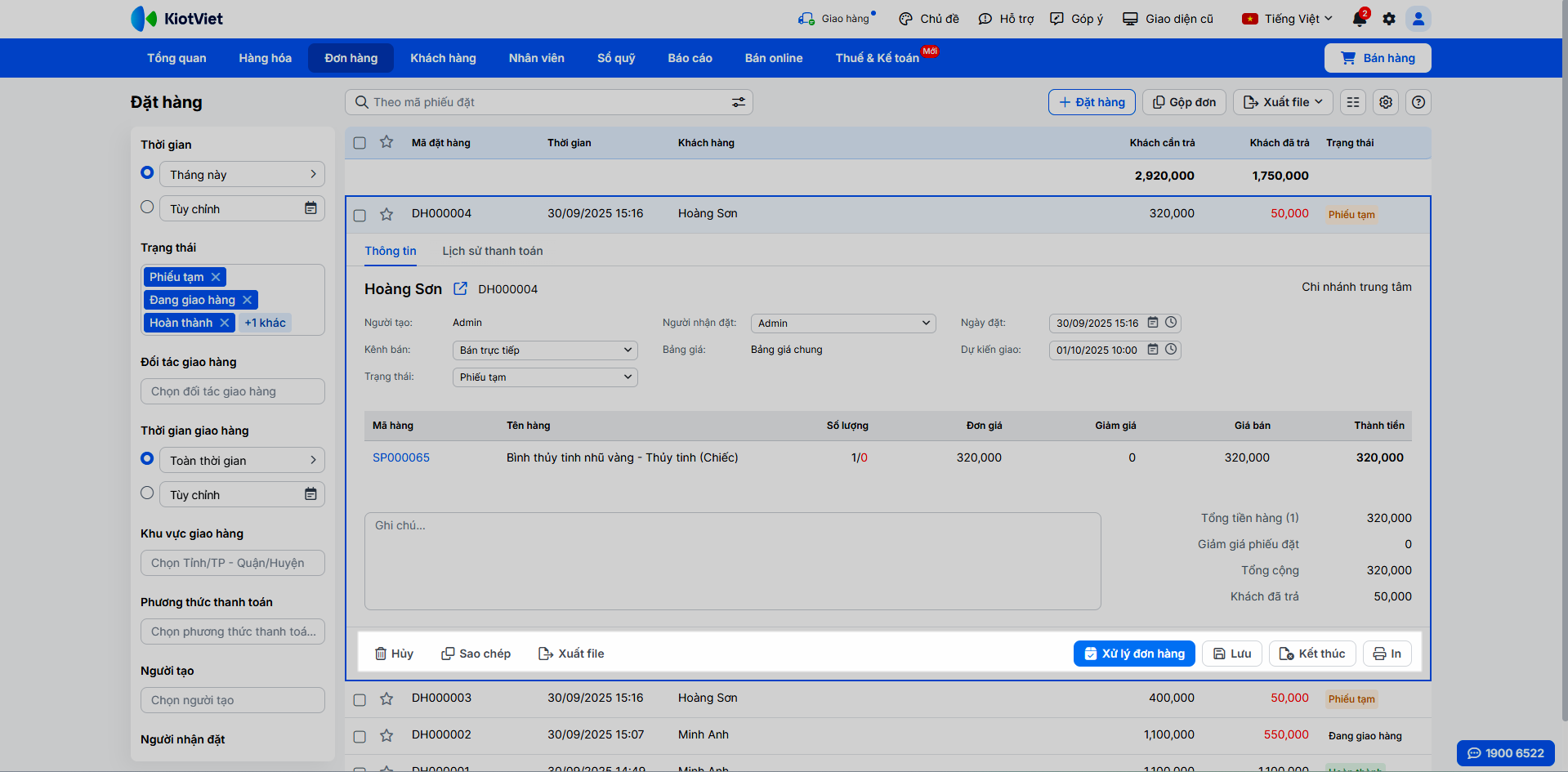Switch to Lịch sử thanh toán tab
This screenshot has width=1568, height=772.
(492, 251)
